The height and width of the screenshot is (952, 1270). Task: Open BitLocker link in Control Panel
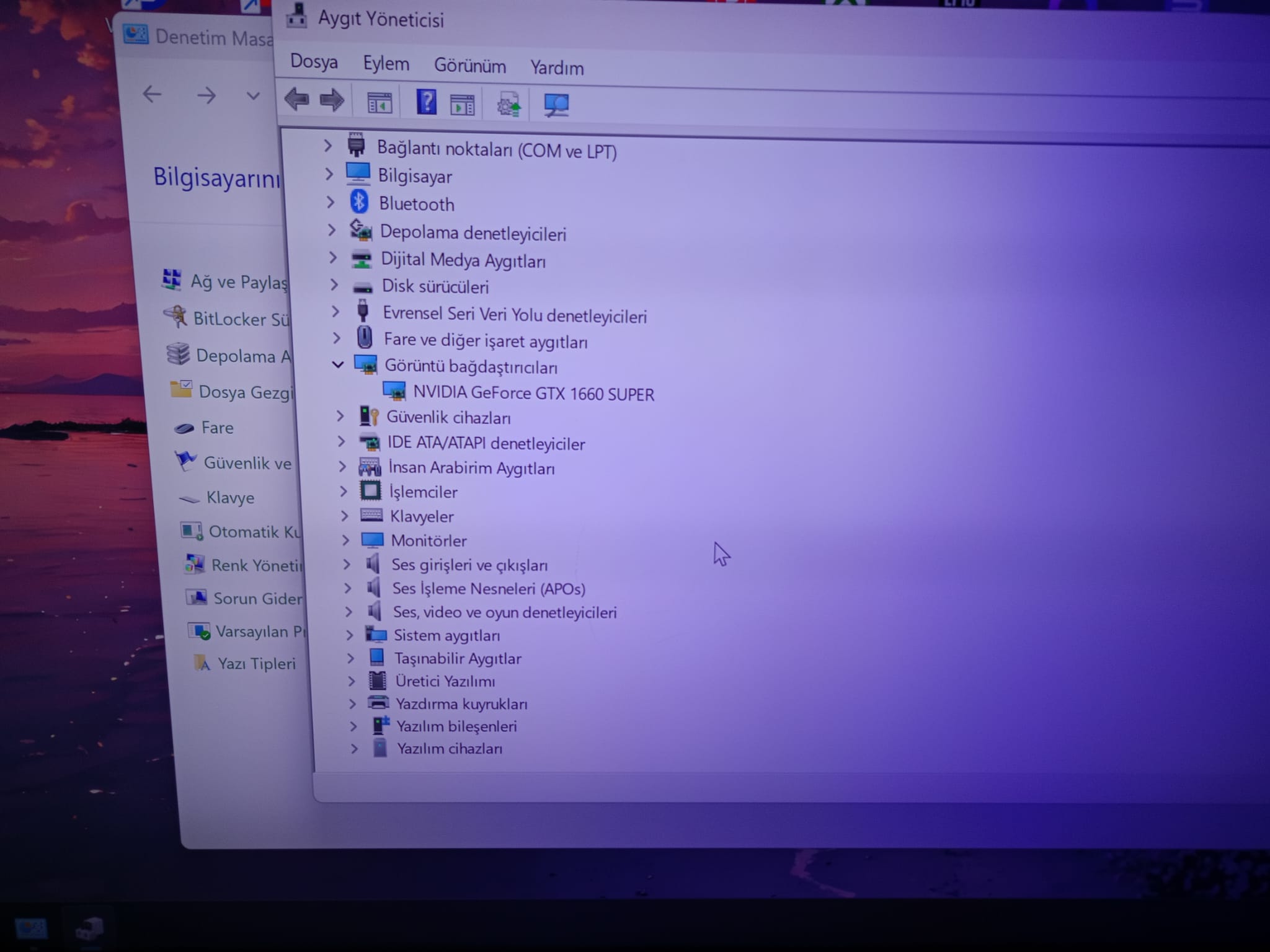click(240, 319)
